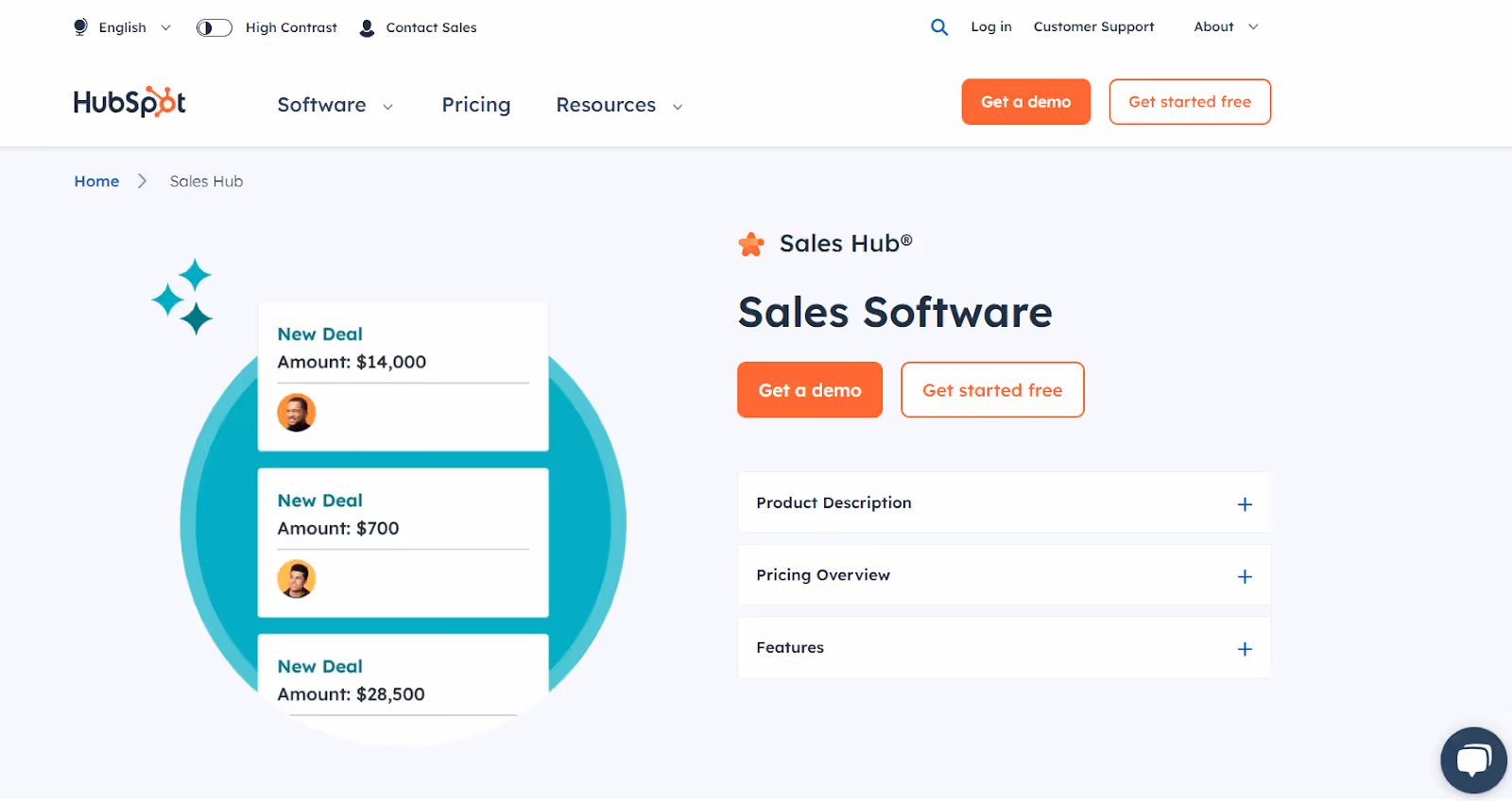Click the avatar on the $14,000 deal card

coord(296,413)
